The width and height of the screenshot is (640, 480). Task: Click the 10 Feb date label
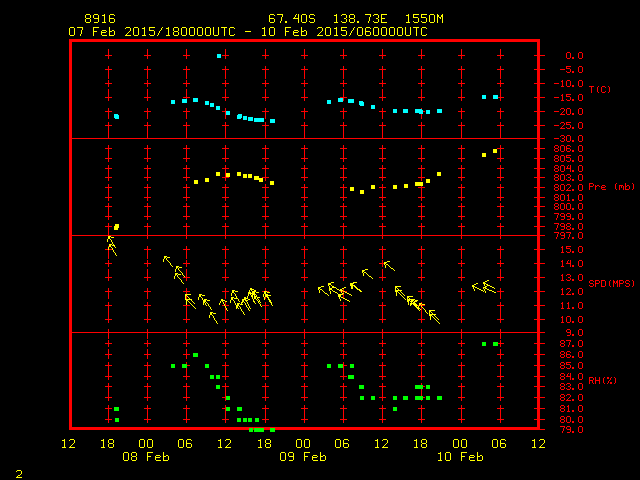tap(459, 456)
